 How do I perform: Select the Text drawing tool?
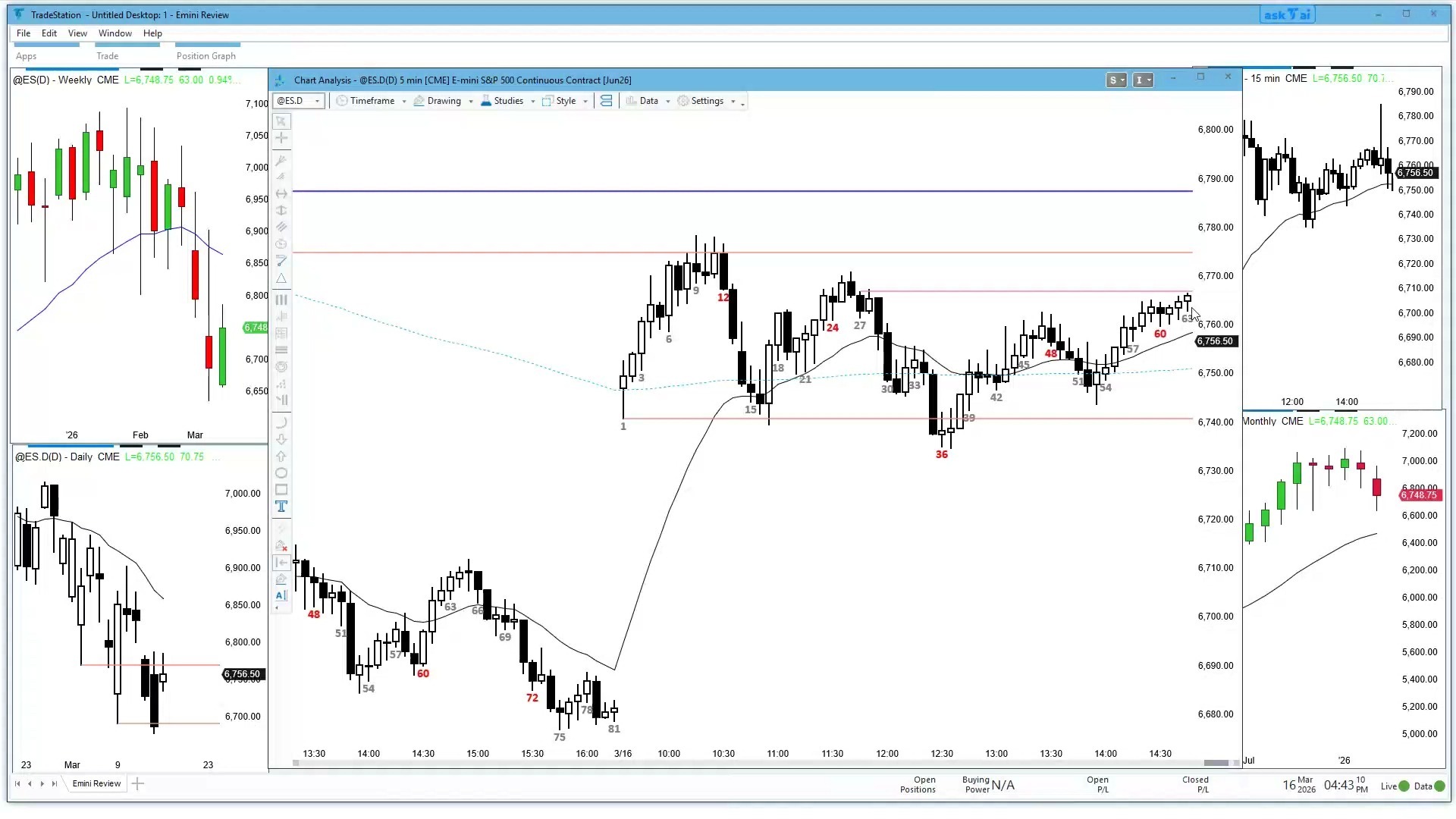(x=281, y=507)
